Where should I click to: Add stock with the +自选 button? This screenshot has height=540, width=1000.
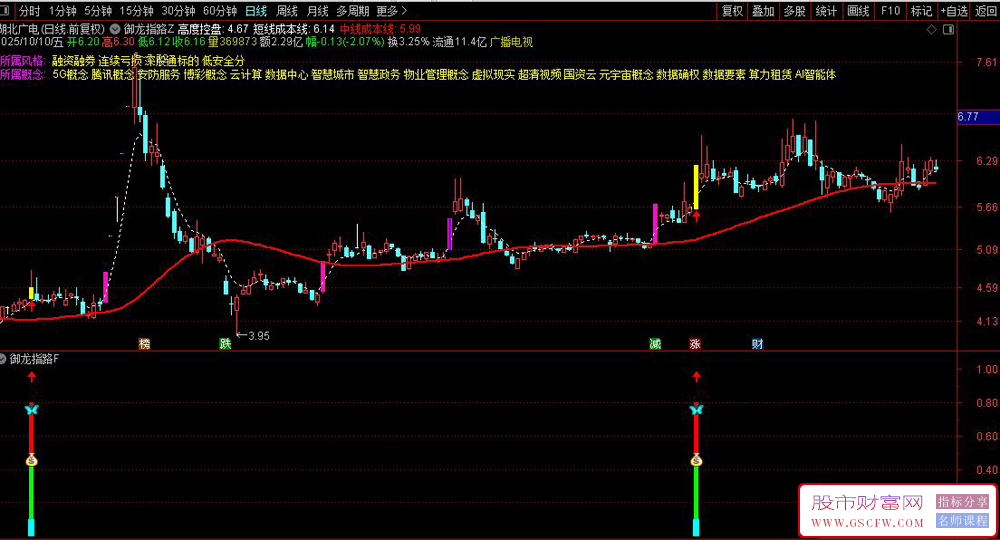pos(954,11)
